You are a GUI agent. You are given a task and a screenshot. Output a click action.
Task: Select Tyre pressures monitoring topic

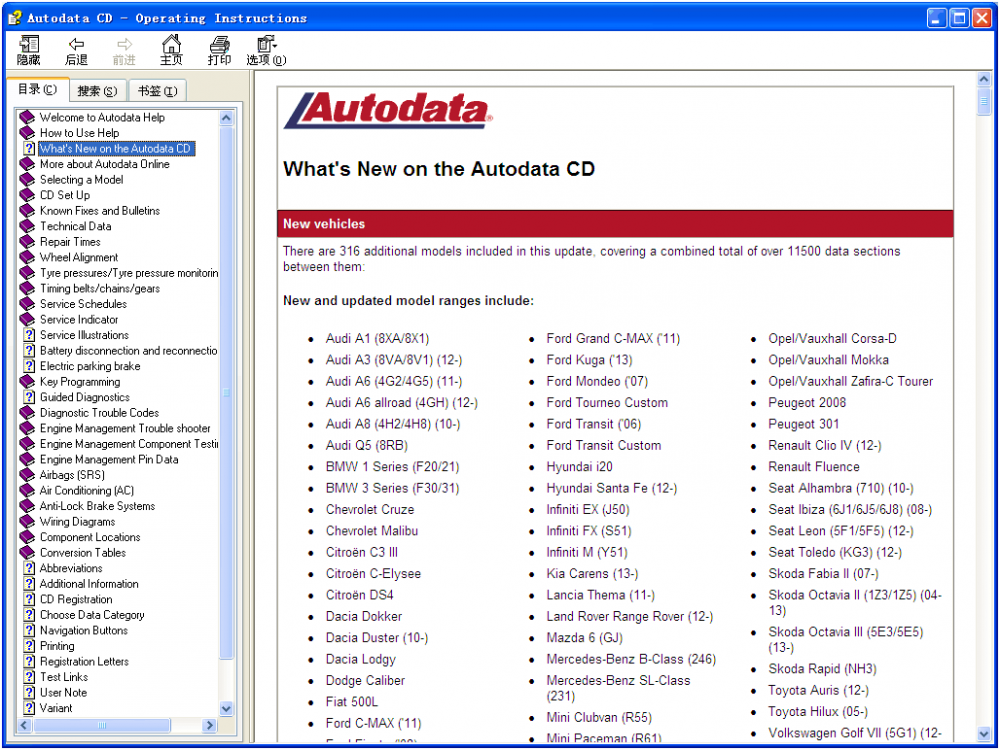pos(129,273)
